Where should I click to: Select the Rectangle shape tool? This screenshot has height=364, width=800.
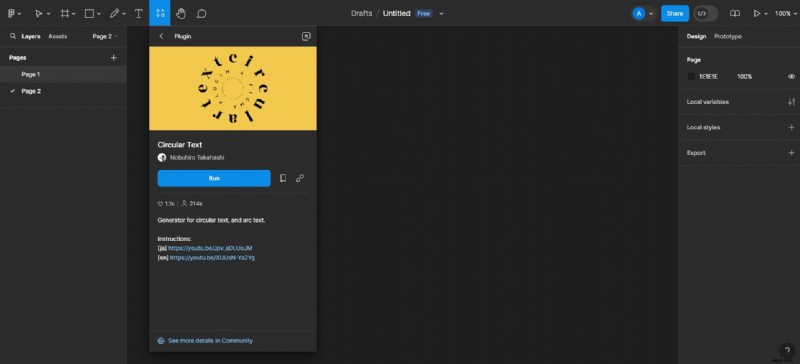click(89, 14)
